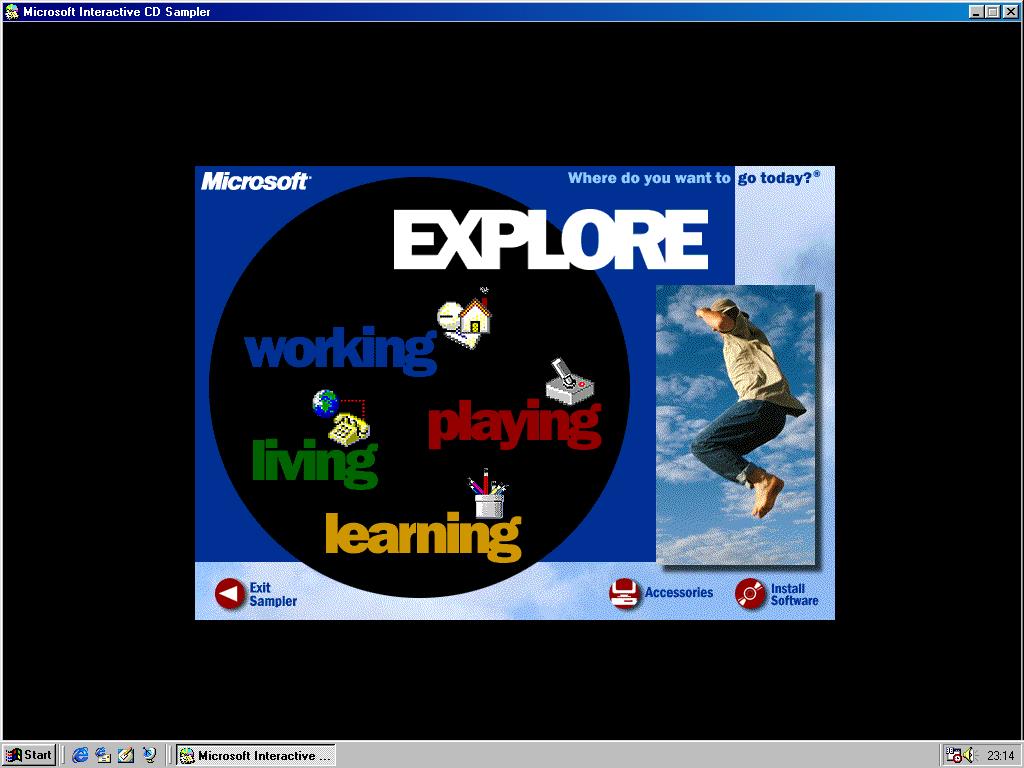Open the Accessories printer icon
The image size is (1024, 768).
click(624, 594)
